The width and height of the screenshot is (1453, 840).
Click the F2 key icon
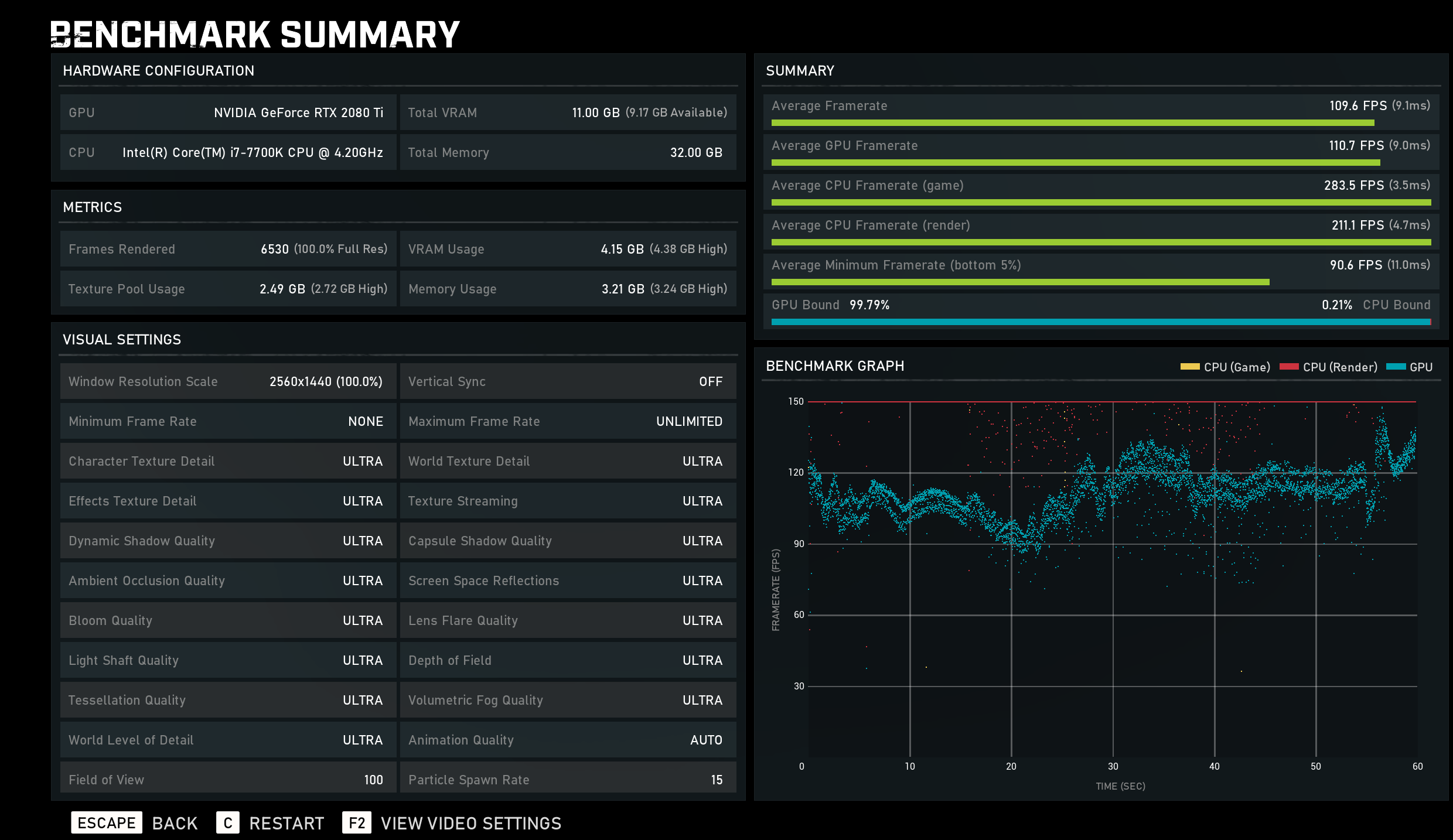click(x=356, y=823)
